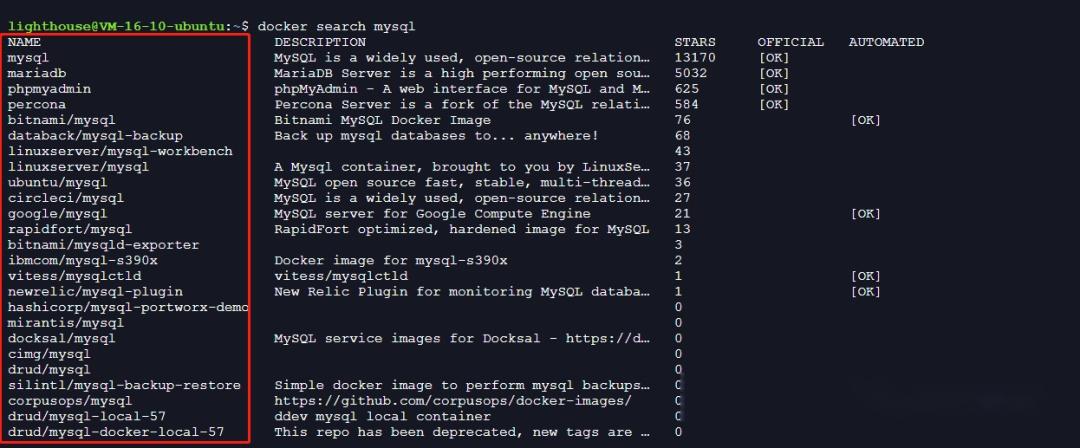1080x448 pixels.
Task: Select linuxserver/mysql-workbench entry
Action: [x=120, y=151]
